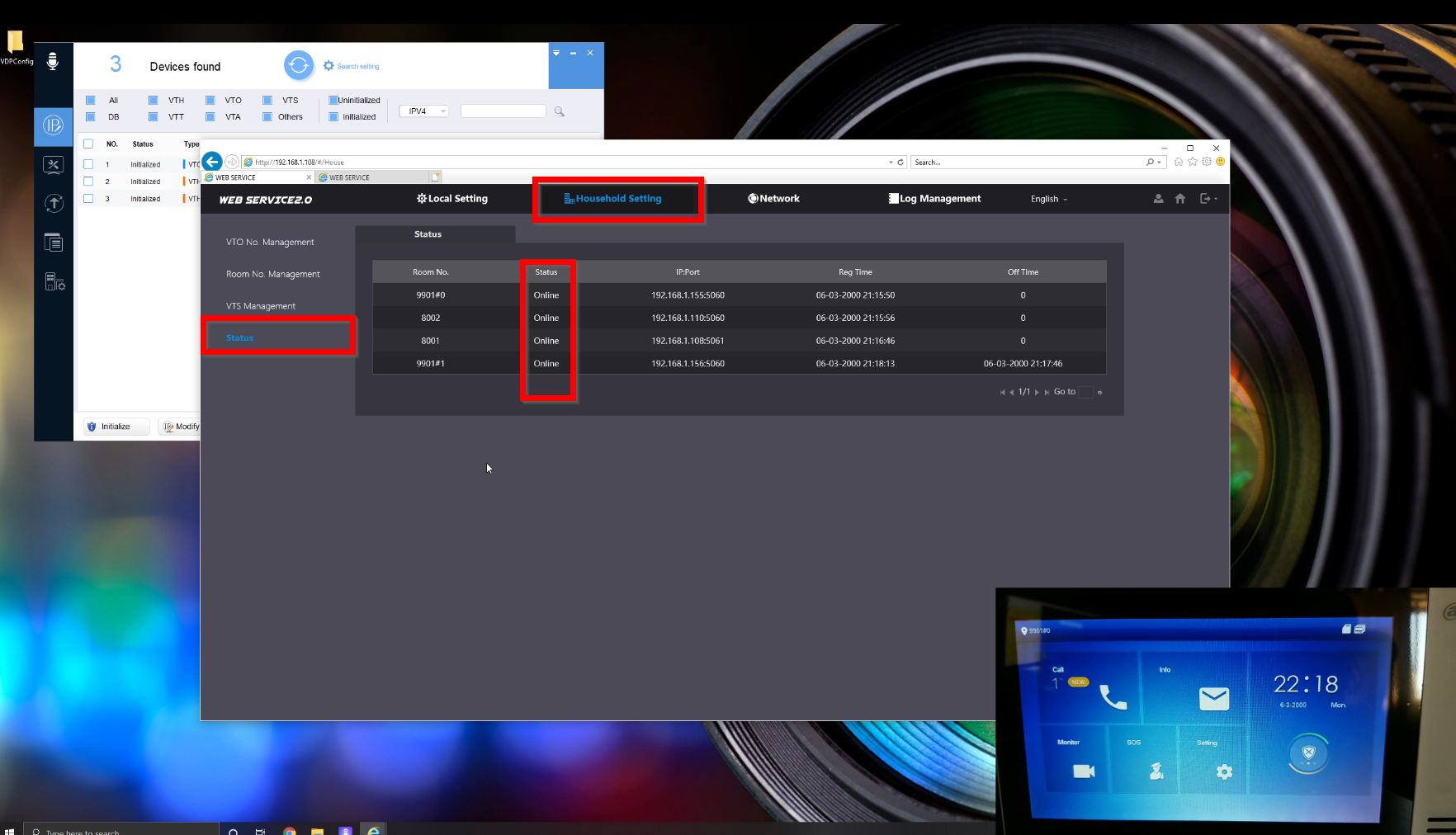This screenshot has height=835, width=1456.
Task: Open the IPV4 dropdown in VDPConfig
Action: point(424,111)
